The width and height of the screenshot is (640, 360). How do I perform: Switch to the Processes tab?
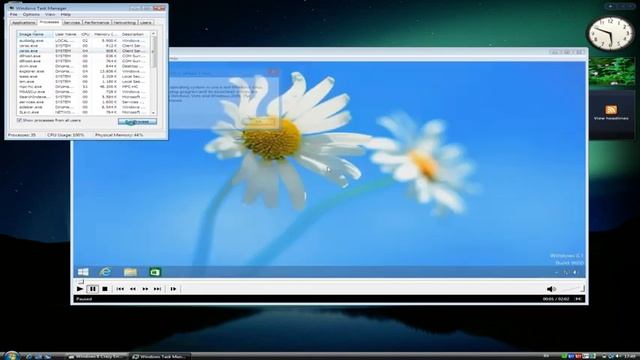tap(49, 22)
